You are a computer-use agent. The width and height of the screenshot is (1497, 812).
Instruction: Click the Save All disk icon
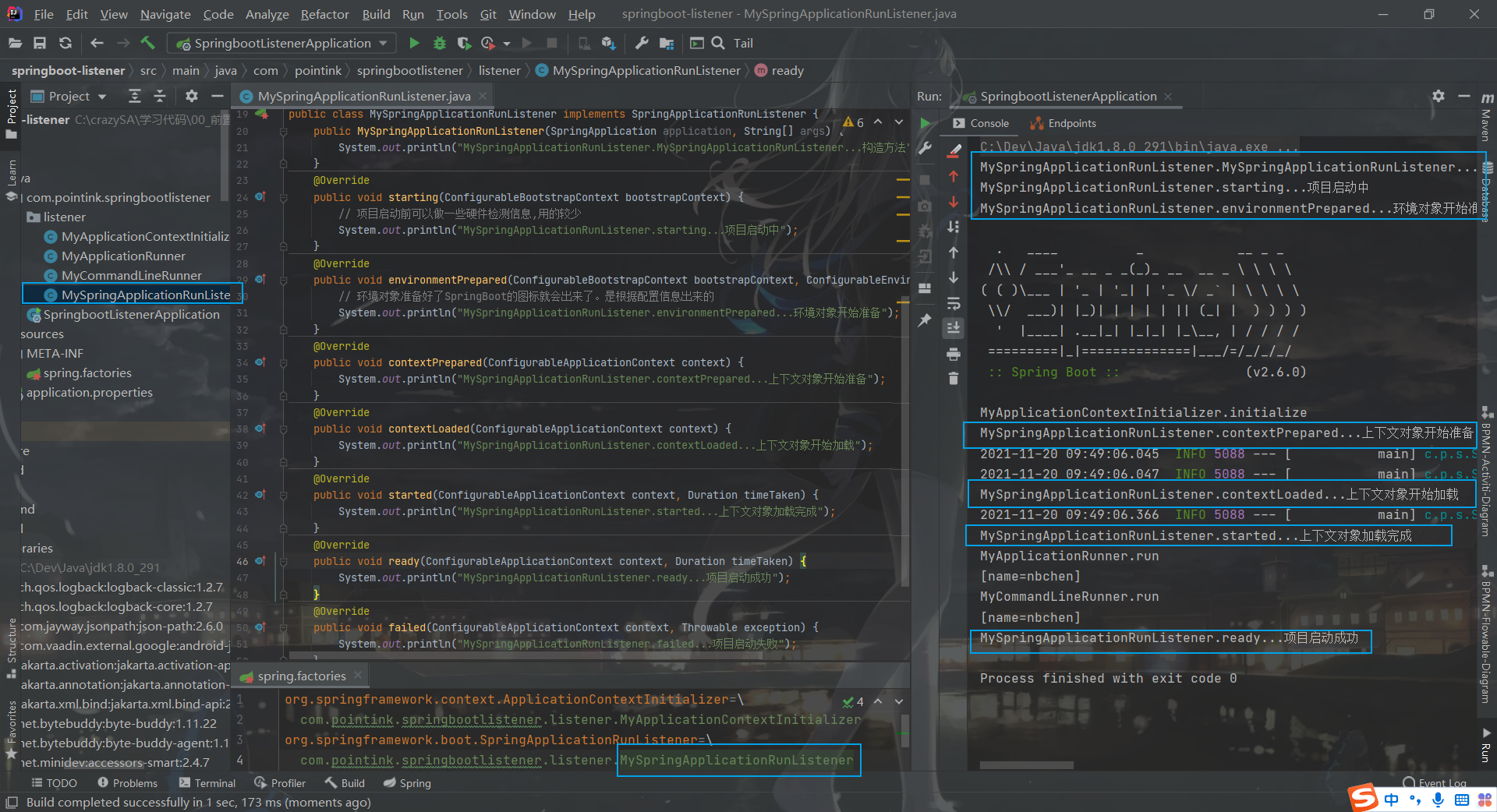coord(40,44)
